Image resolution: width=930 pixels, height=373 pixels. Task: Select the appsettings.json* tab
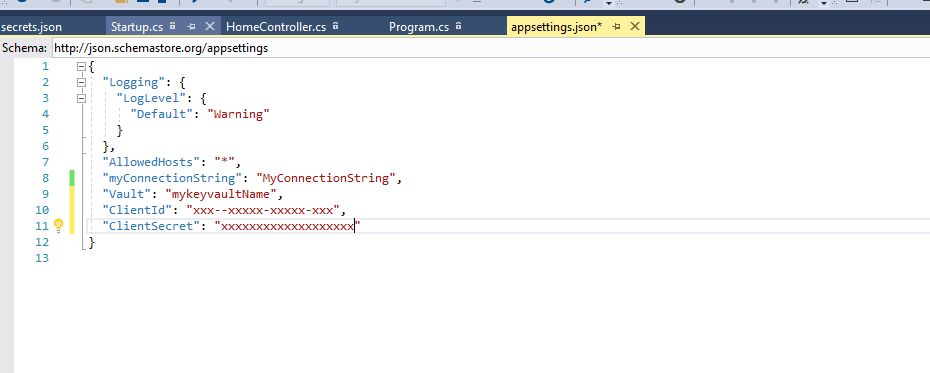click(x=556, y=27)
